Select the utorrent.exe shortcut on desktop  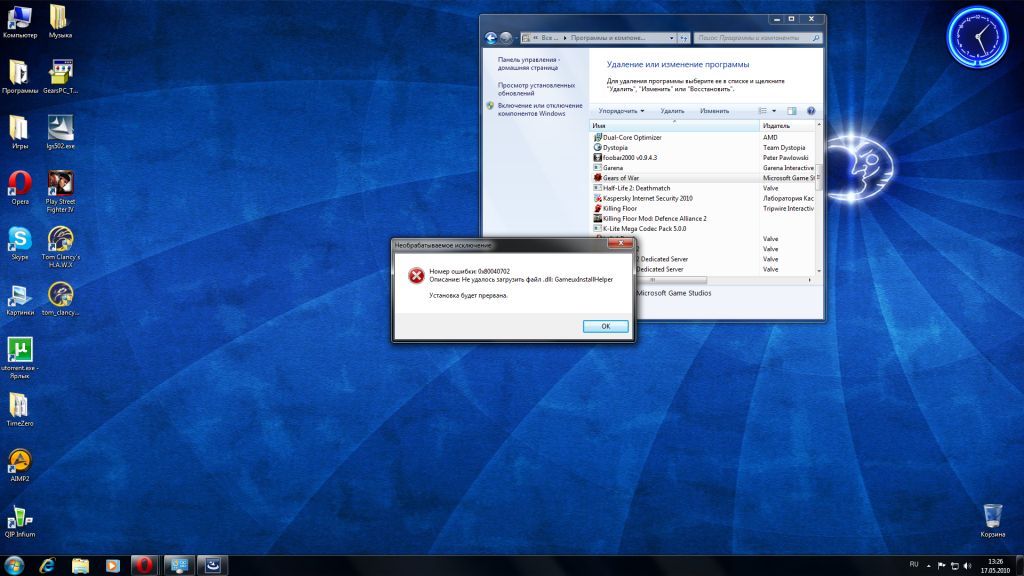click(20, 358)
